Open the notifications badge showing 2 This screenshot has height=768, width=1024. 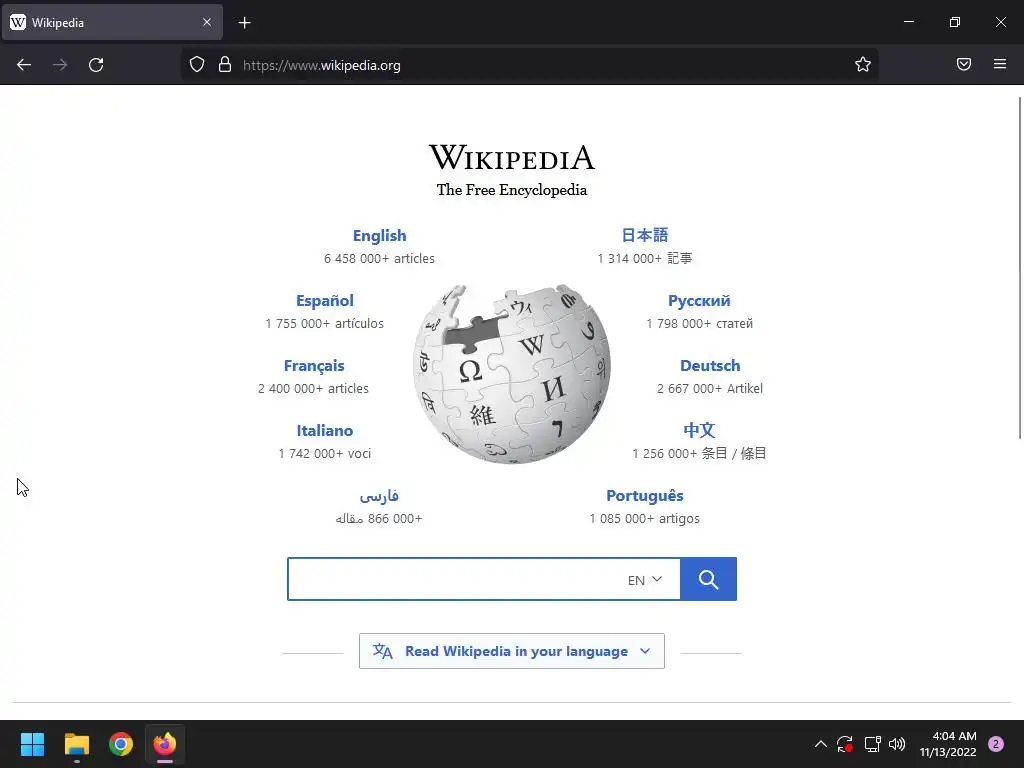(x=996, y=744)
